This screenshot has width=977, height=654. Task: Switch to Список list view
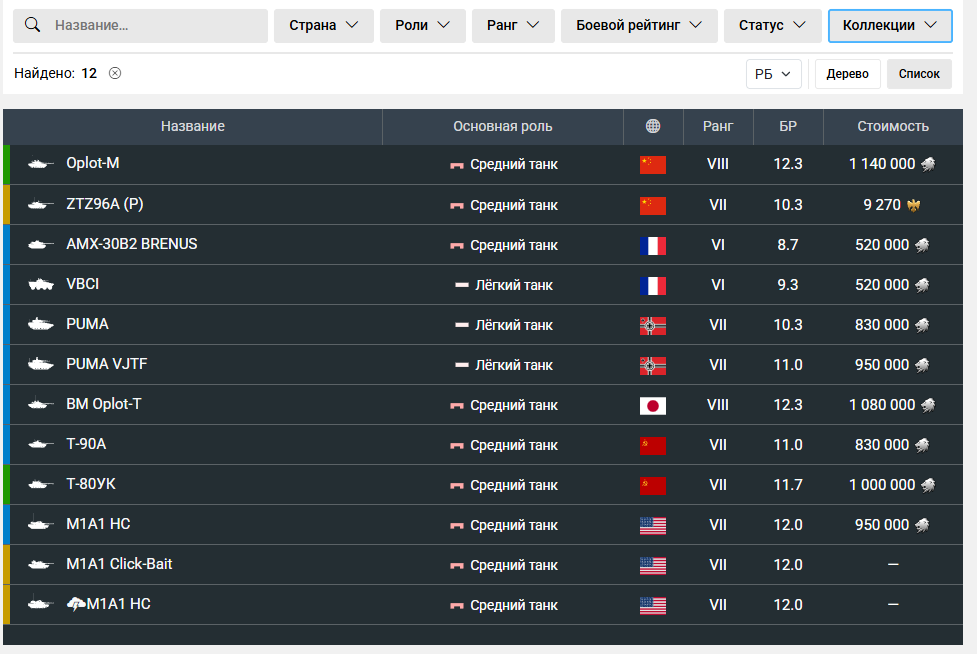[919, 74]
